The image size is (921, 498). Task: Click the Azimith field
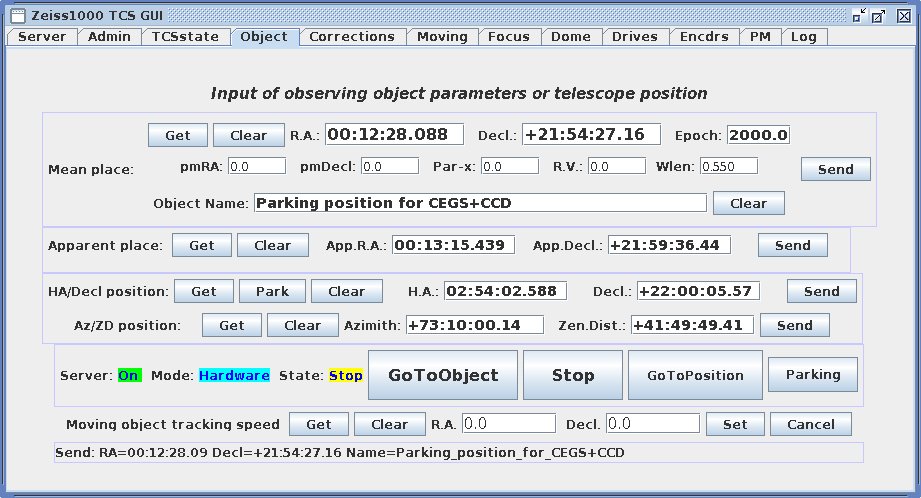(475, 325)
